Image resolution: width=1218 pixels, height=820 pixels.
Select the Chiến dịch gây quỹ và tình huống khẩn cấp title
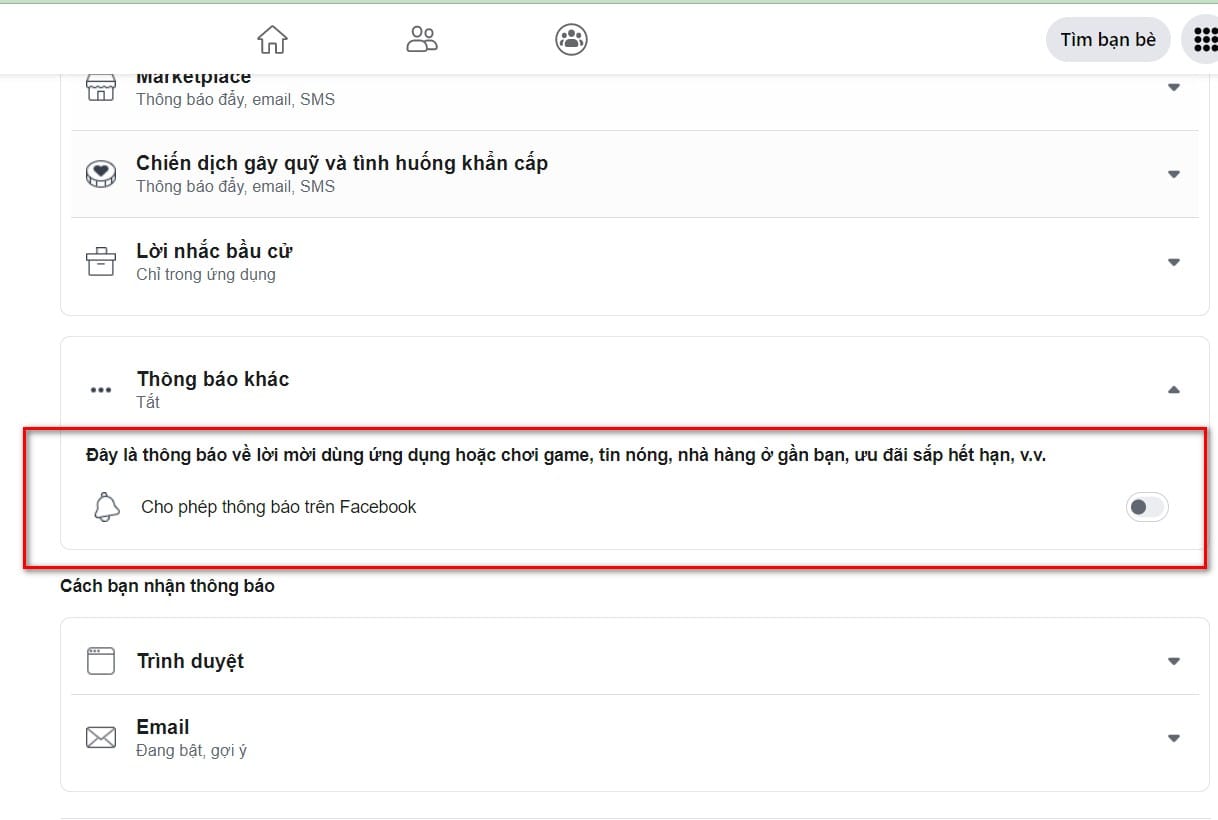tap(342, 163)
